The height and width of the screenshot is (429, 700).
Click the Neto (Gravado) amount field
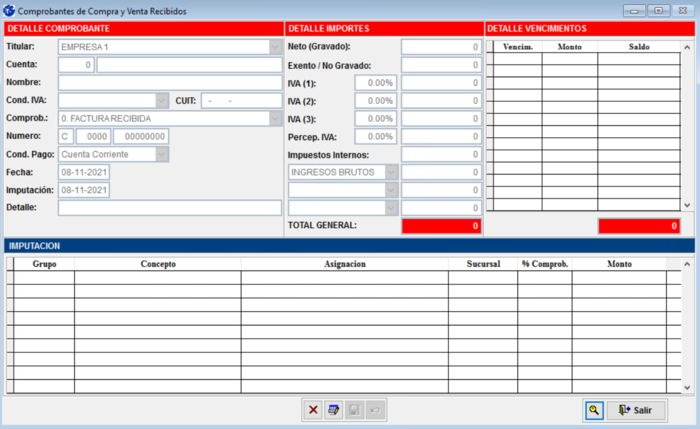441,47
